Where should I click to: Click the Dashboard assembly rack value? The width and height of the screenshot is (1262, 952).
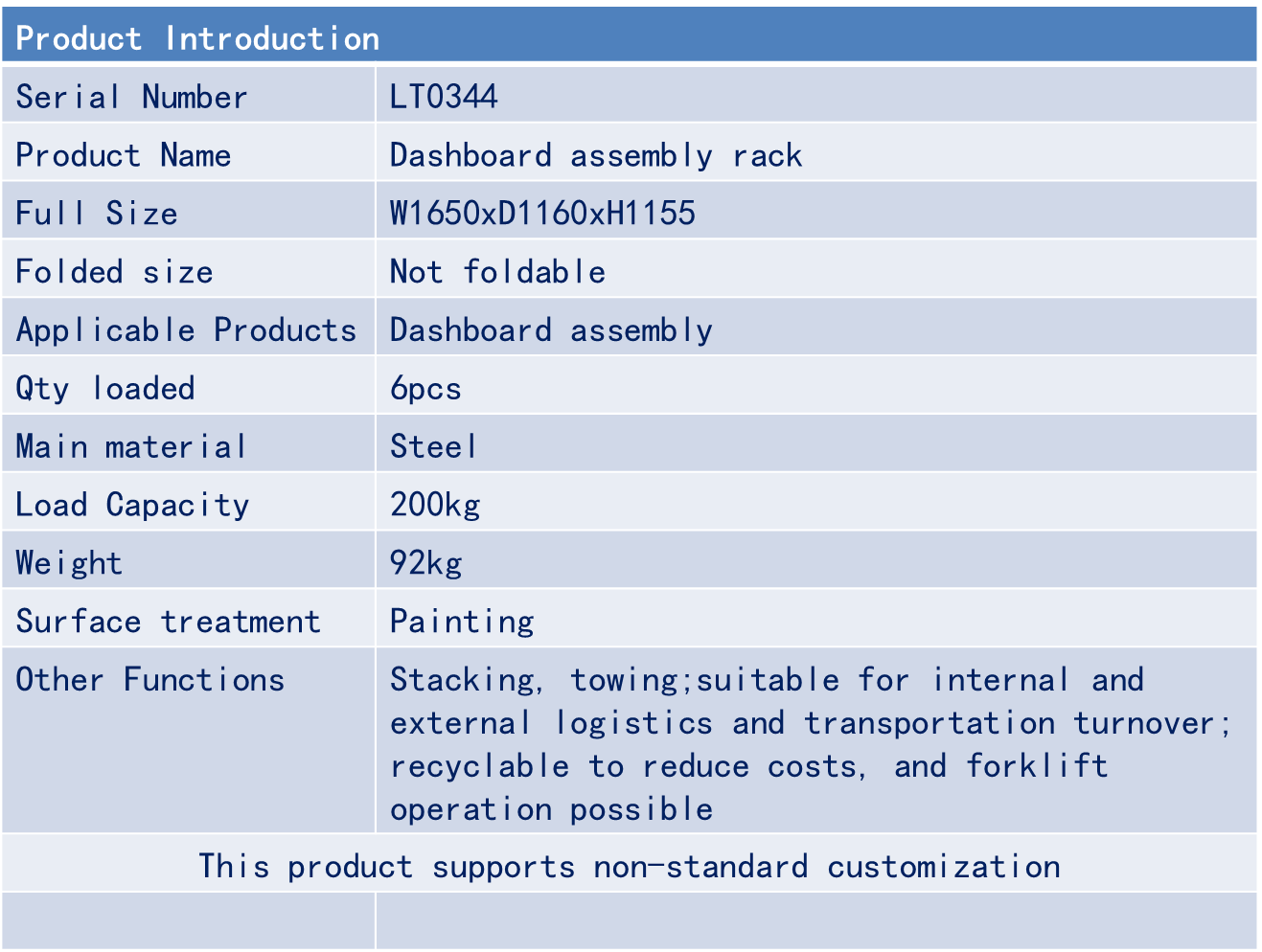(x=595, y=155)
